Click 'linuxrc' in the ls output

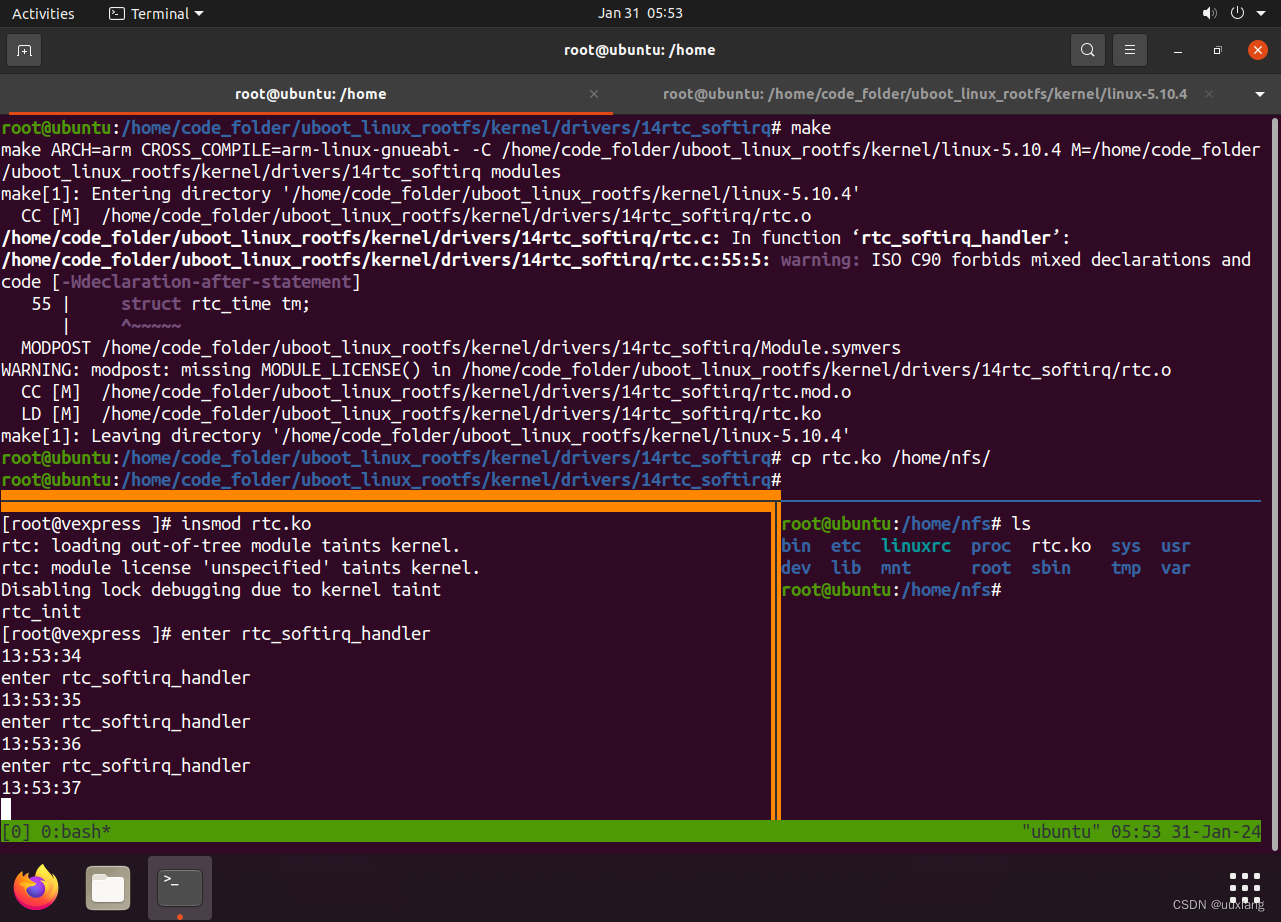pyautogui.click(x=916, y=546)
